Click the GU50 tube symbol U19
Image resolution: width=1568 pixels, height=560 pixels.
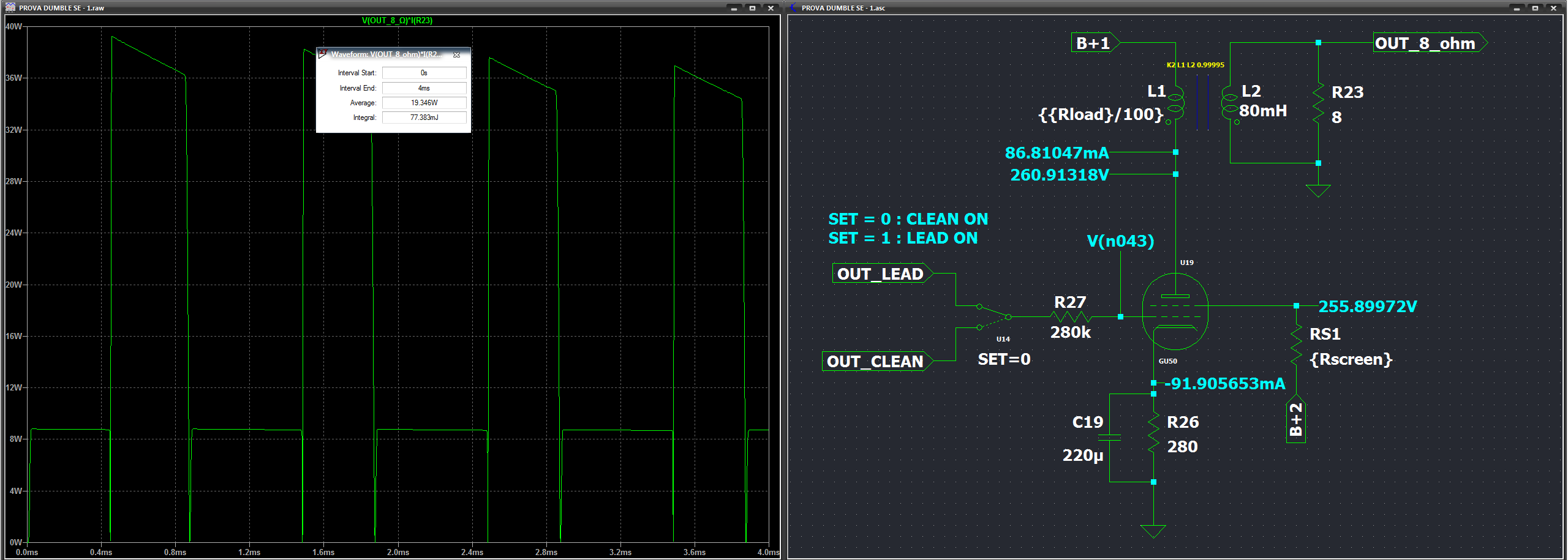click(1175, 312)
